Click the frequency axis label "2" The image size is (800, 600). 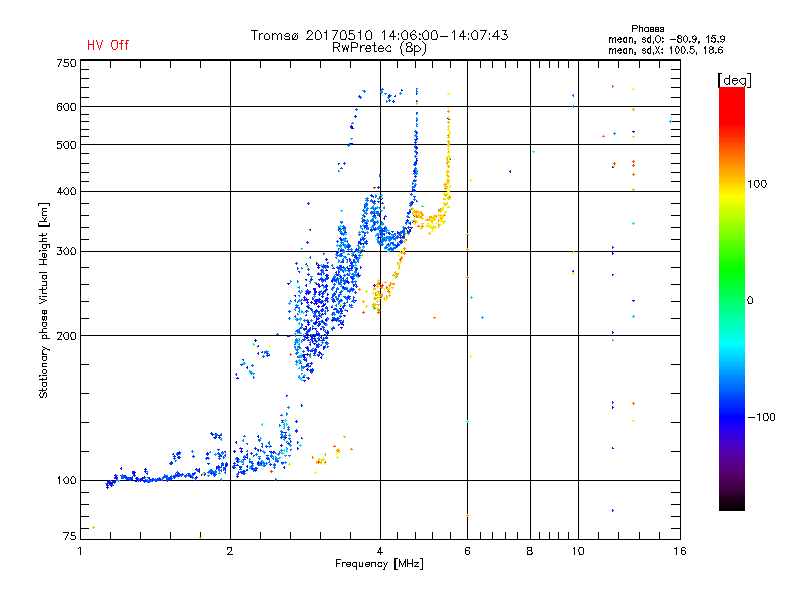(230, 551)
